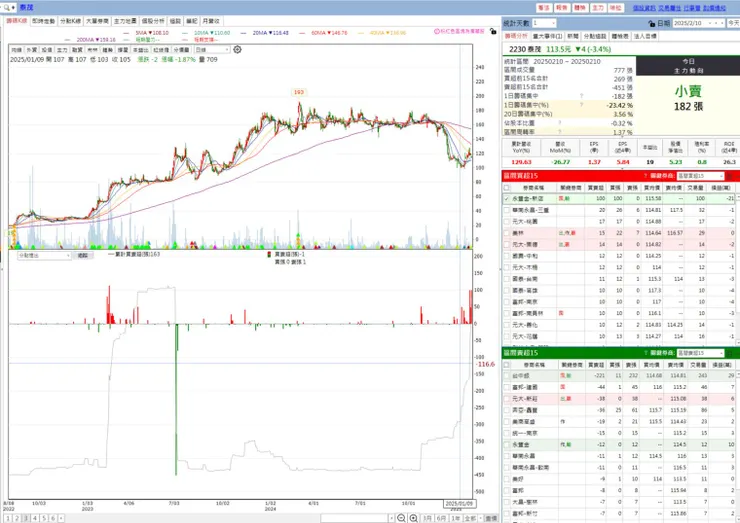Click help icon beside 1日籌碼集中(%) row

pyautogui.click(x=581, y=105)
